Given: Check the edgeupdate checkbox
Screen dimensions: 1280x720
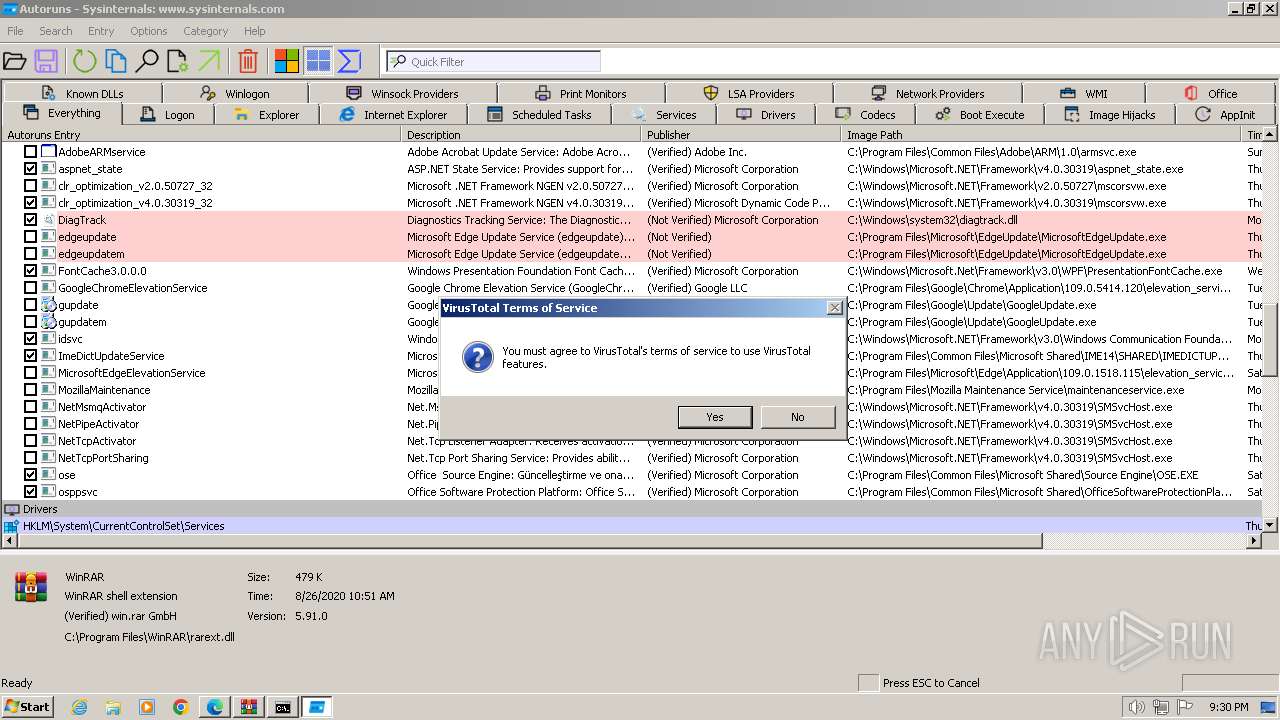Looking at the screenshot, I should point(30,237).
